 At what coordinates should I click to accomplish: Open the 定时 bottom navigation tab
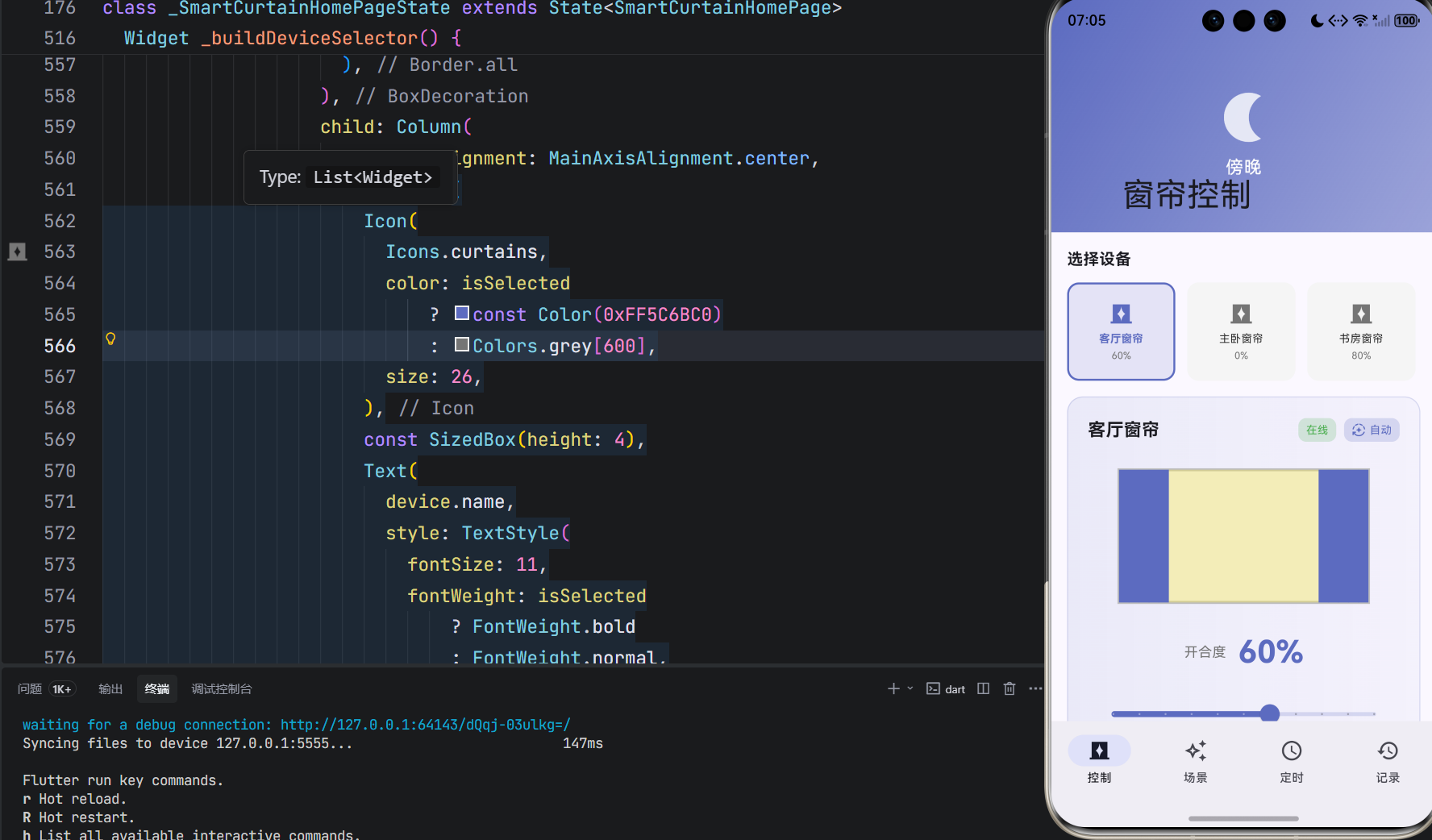[x=1292, y=760]
